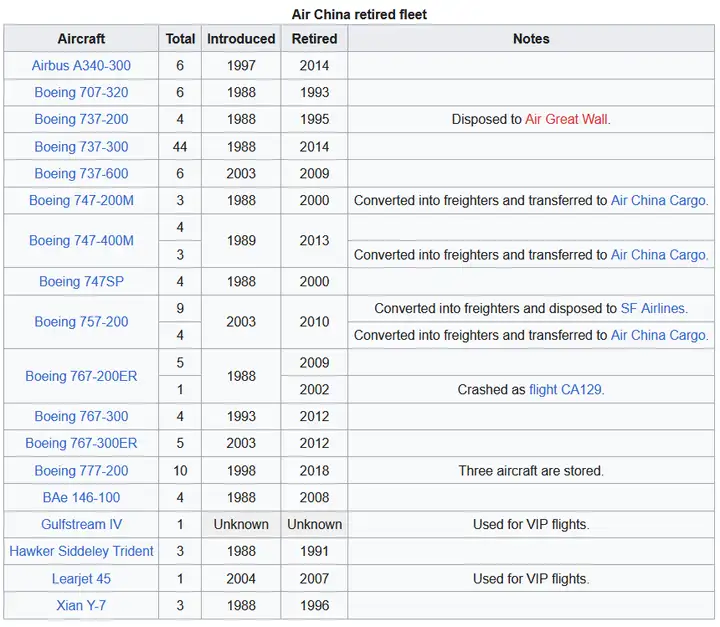The image size is (720, 627).
Task: Click introduced year 2004 for Learjet 45
Action: tap(241, 579)
